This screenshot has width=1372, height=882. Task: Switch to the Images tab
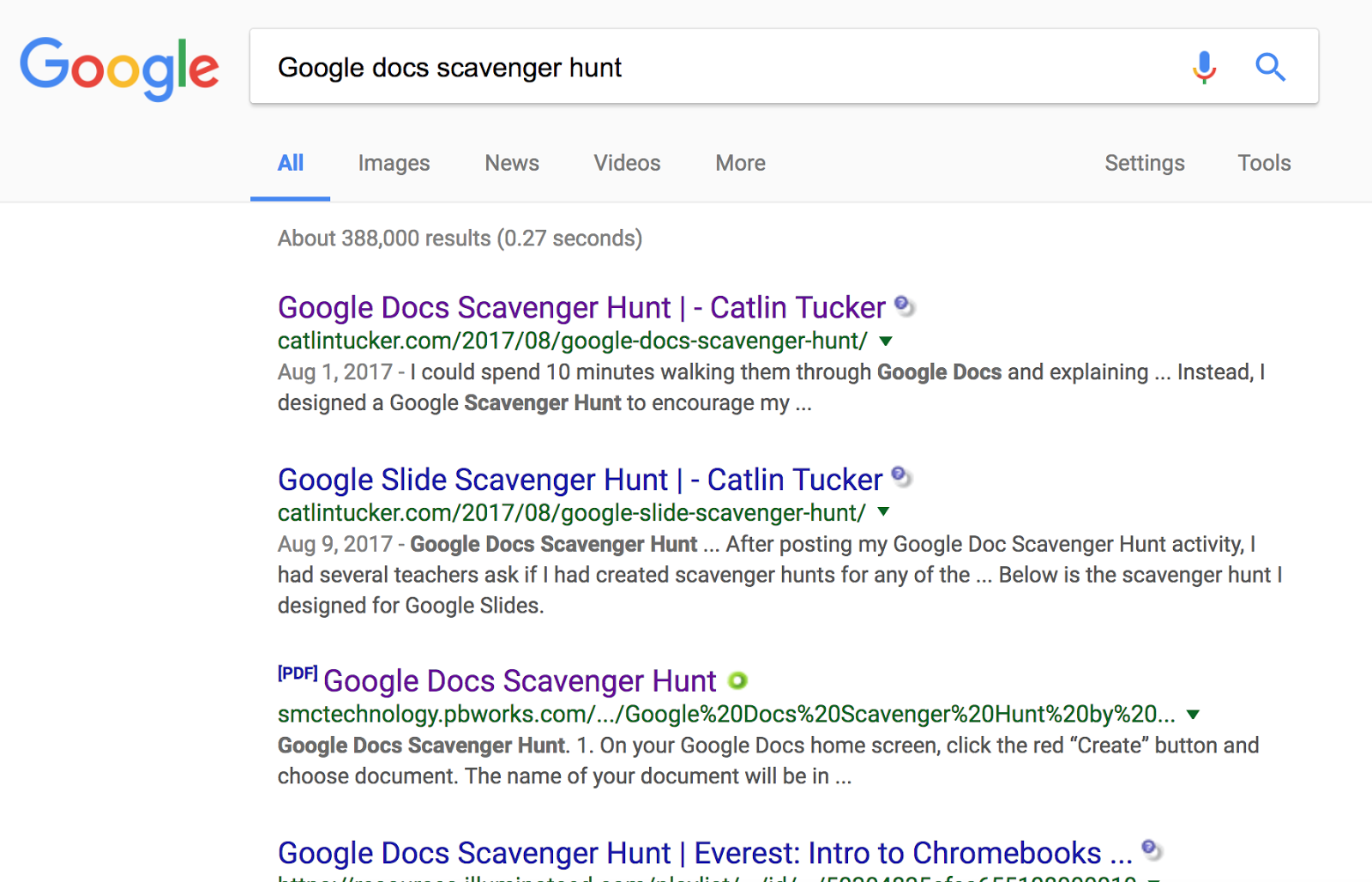coord(394,163)
